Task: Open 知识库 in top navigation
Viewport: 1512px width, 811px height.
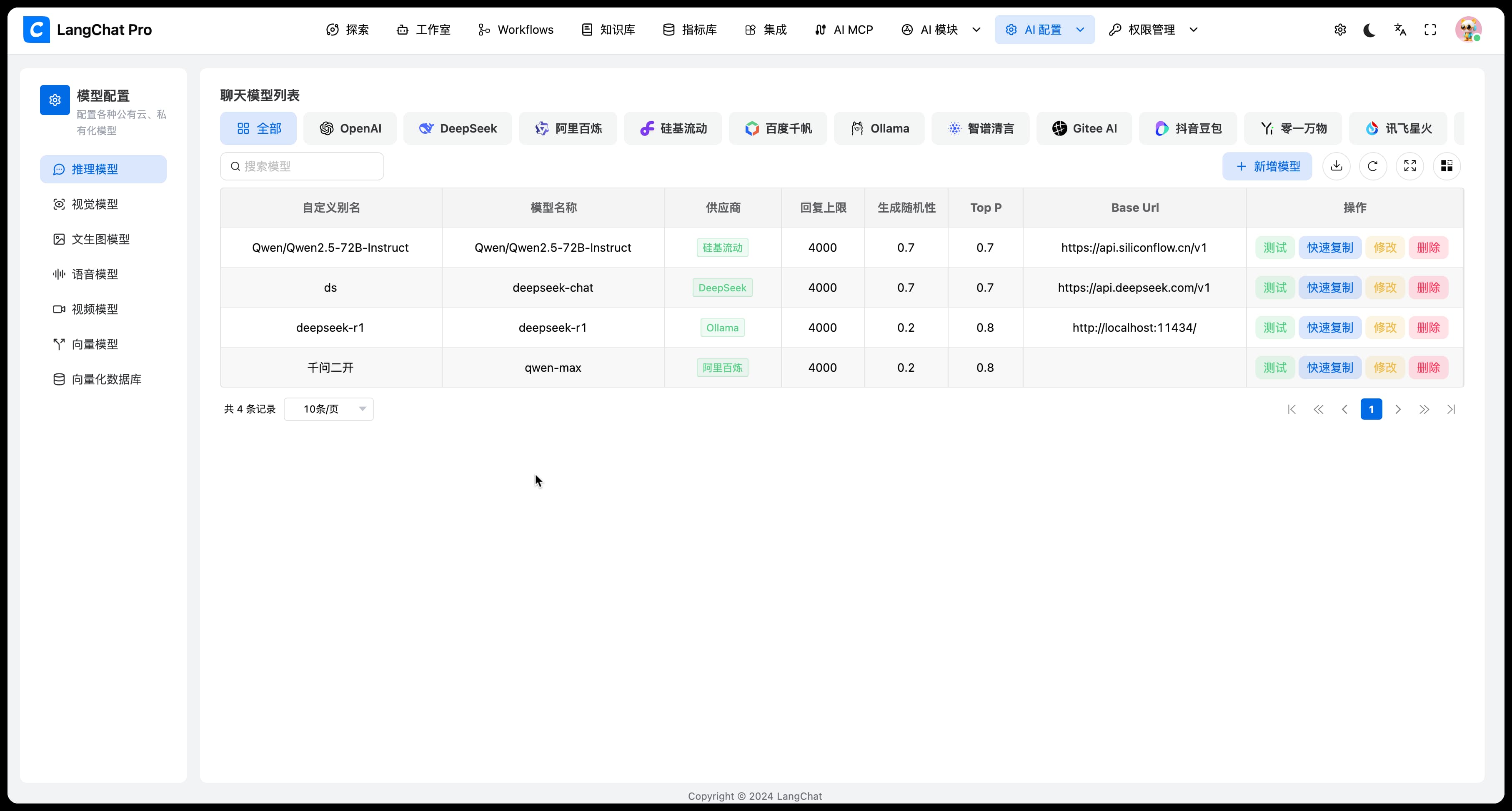Action: (608, 29)
